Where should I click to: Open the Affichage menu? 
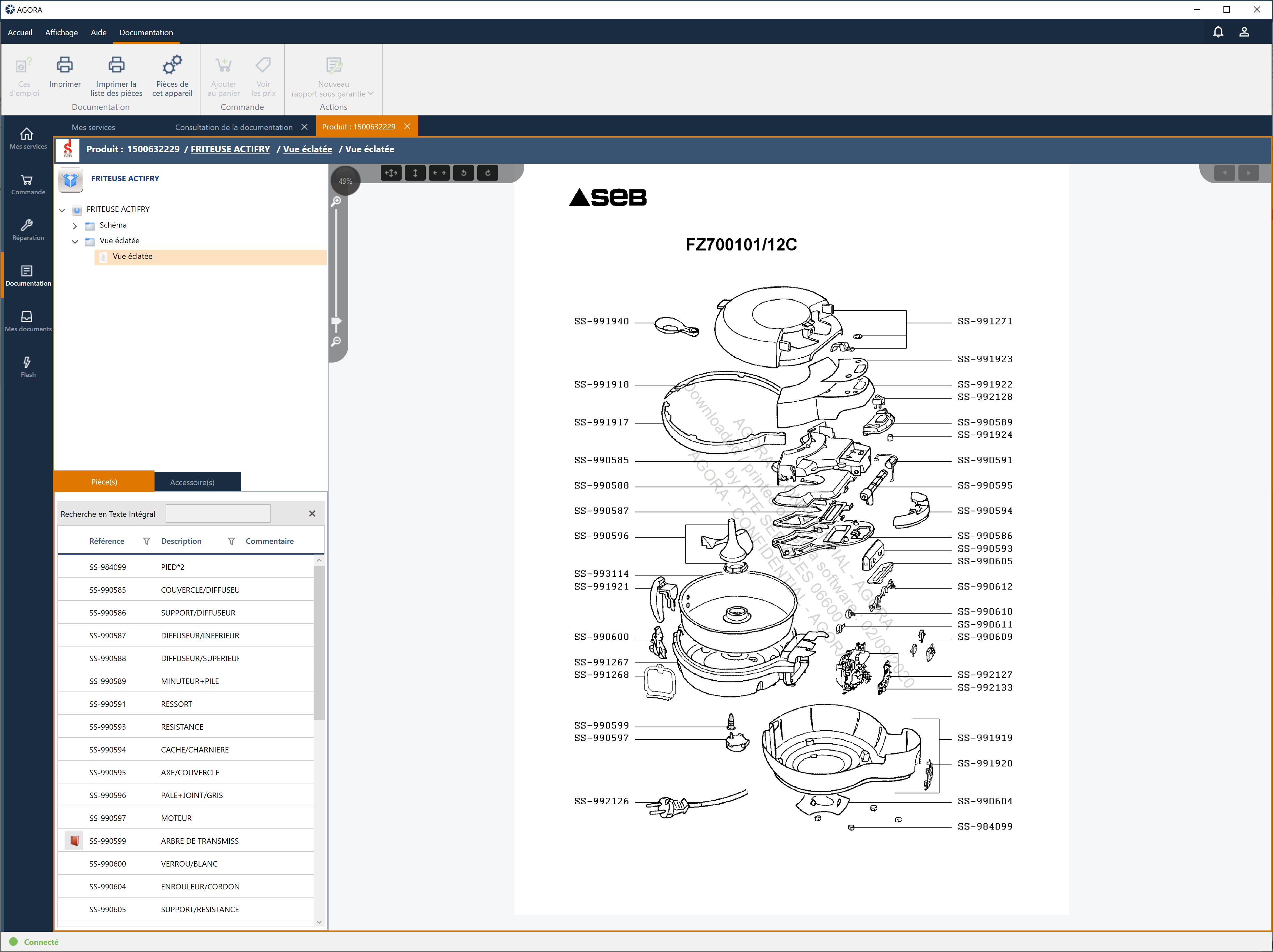click(x=62, y=32)
